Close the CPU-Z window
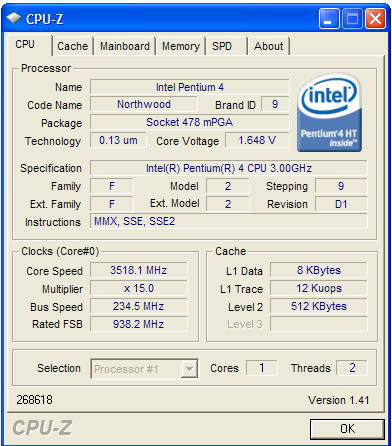 [x=375, y=19]
